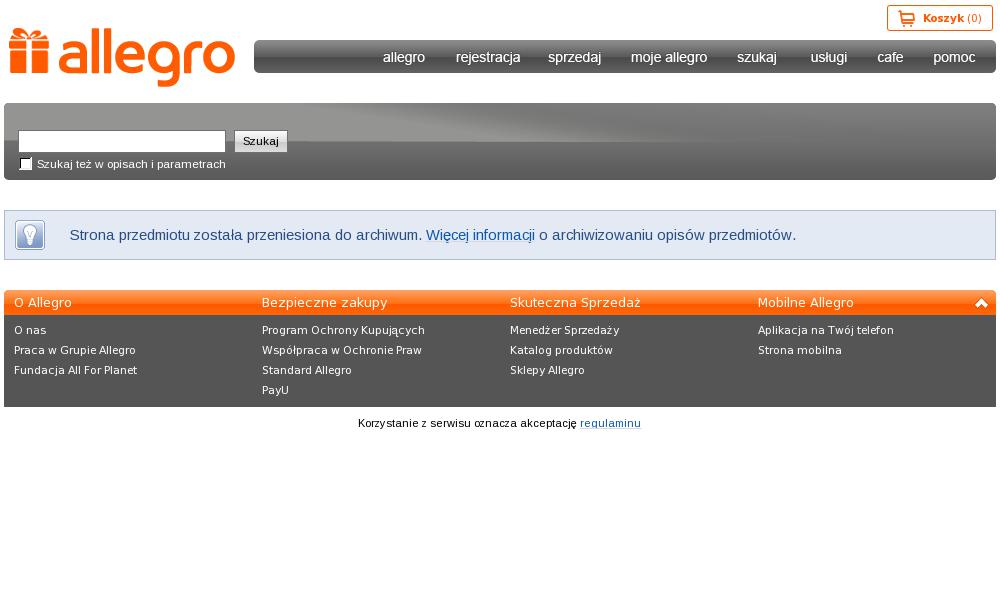Screen dimensions: 1000x600
Task: Click the Allegro logo
Action: (122, 58)
